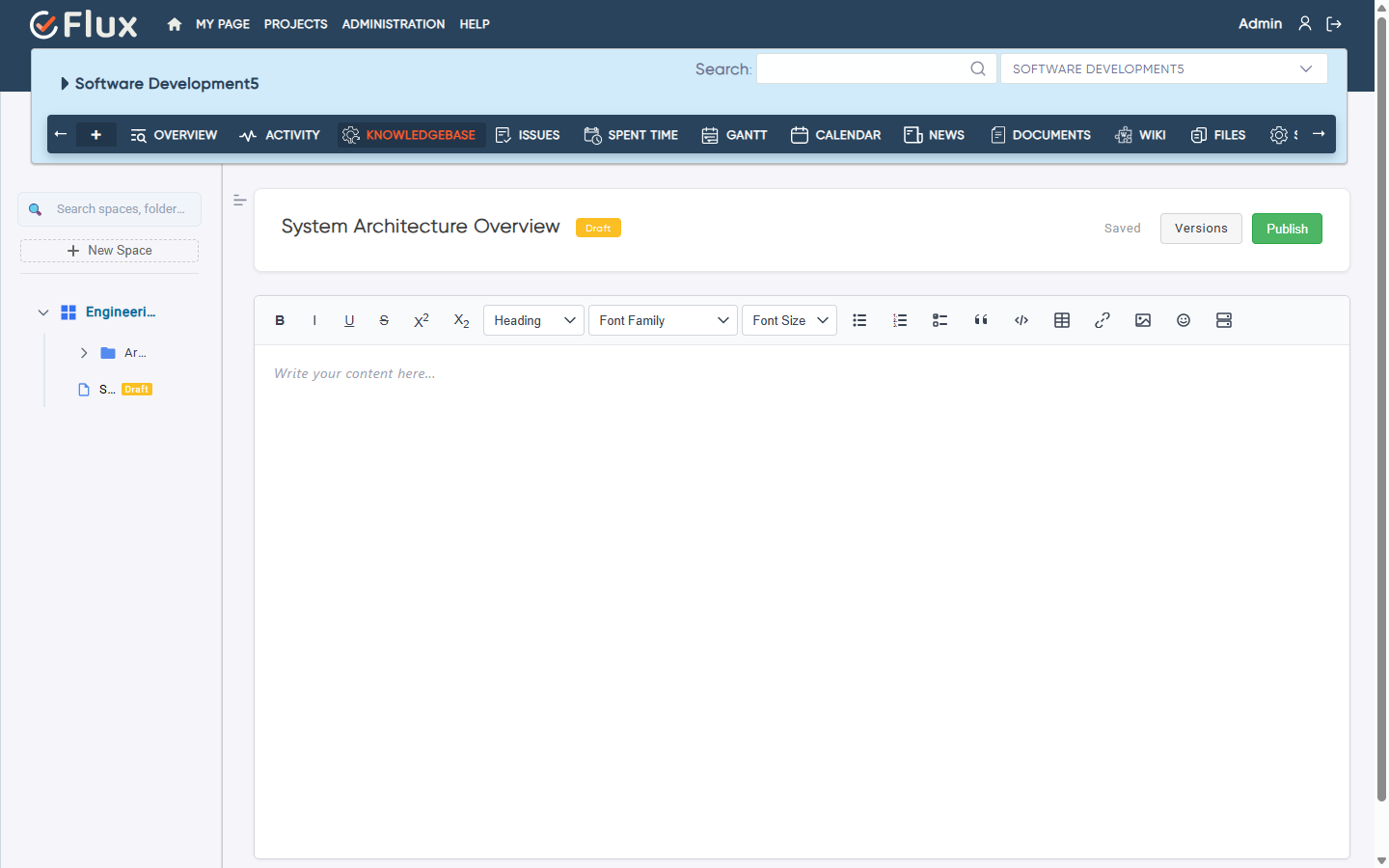Open the Knowledgebase tab
The width and height of the screenshot is (1389, 868).
(409, 135)
